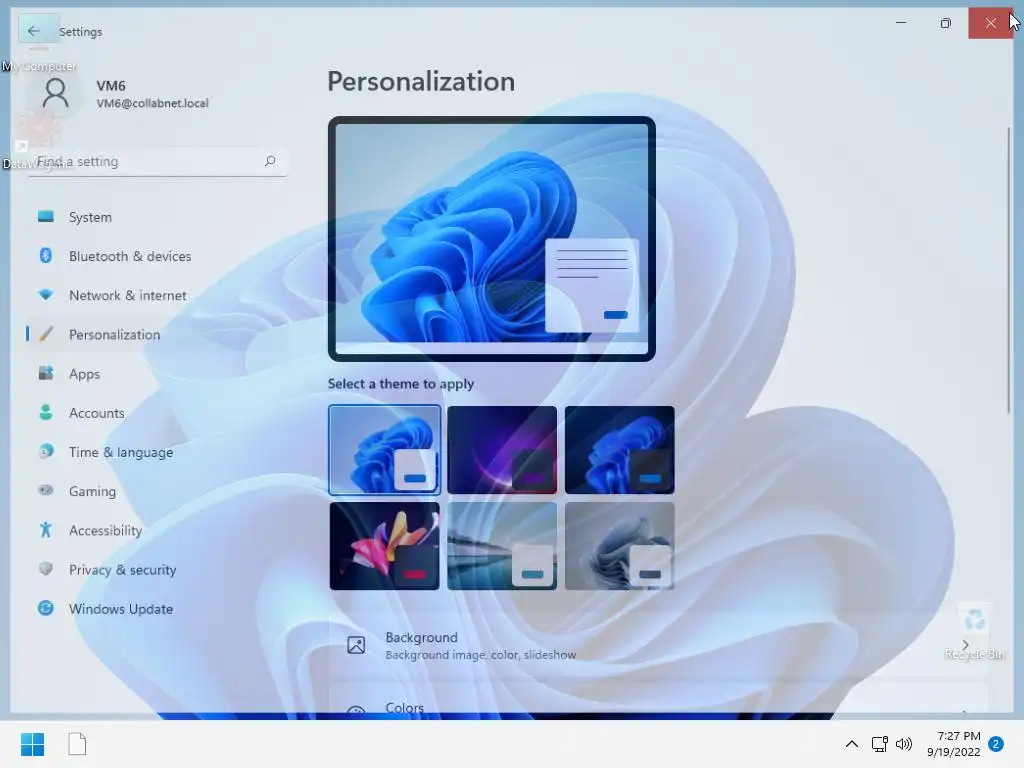Click the VM6 user avatar icon
The image size is (1024, 768).
click(56, 93)
